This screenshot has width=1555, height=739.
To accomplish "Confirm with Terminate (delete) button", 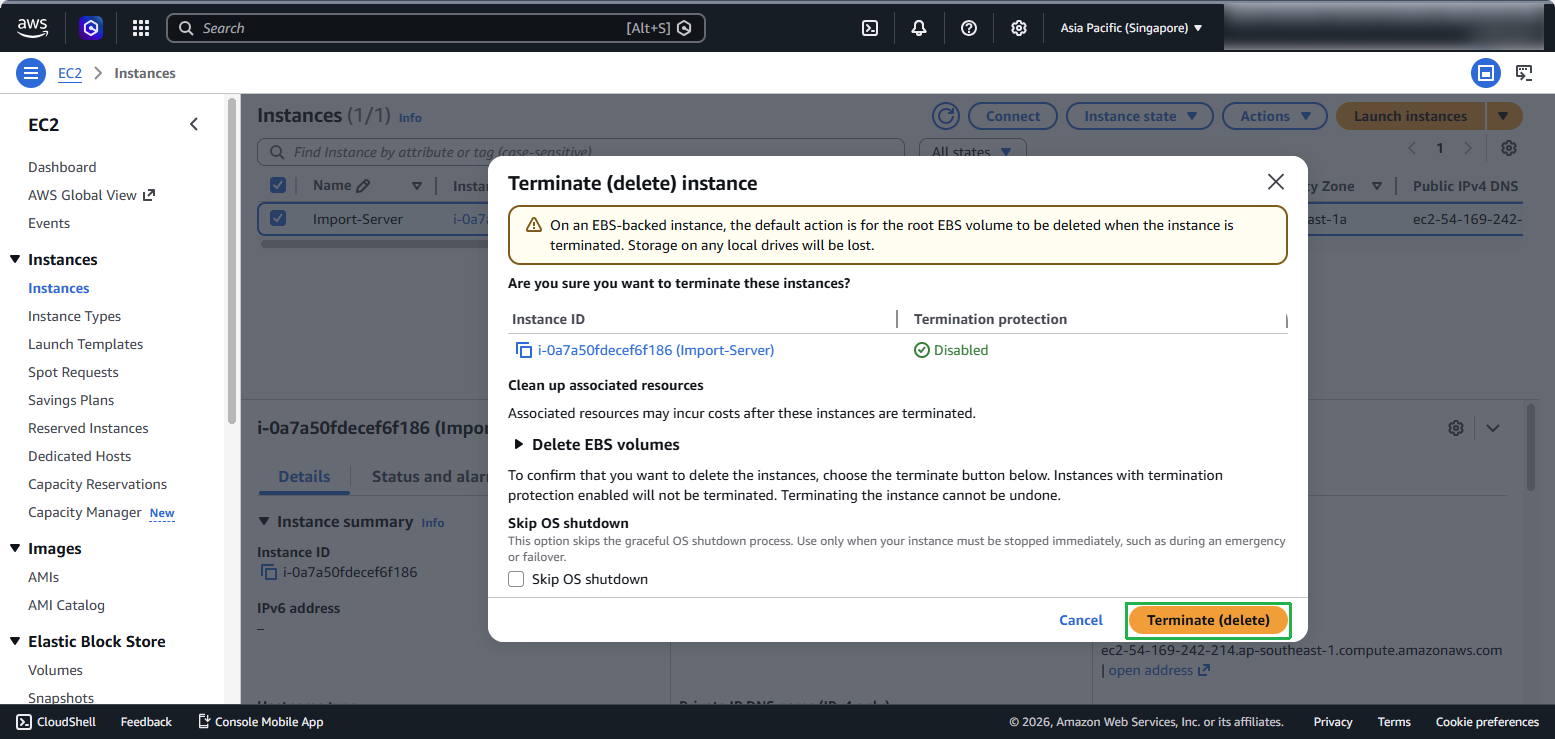I will tap(1208, 620).
